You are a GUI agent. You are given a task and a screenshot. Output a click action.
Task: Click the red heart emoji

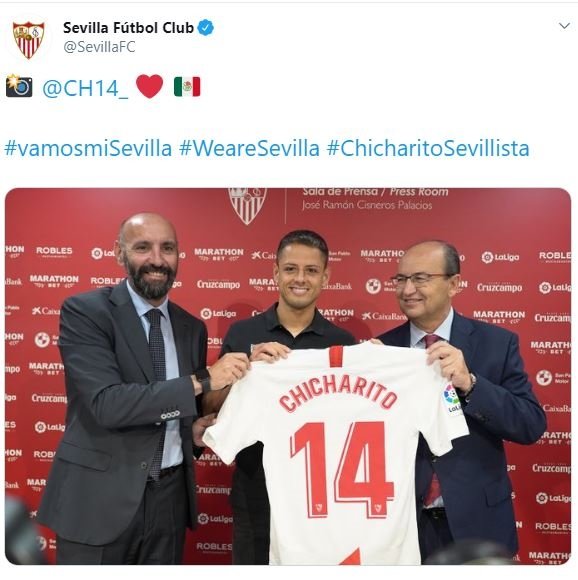tap(149, 86)
